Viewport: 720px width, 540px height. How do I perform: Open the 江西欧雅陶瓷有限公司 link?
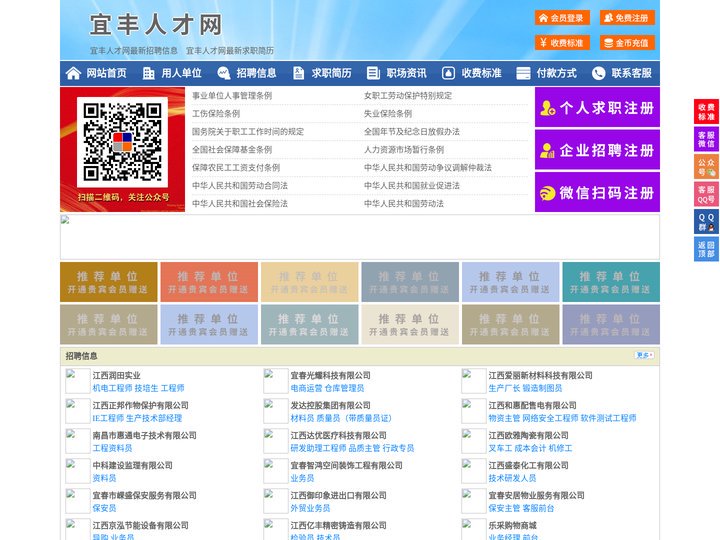point(529,435)
